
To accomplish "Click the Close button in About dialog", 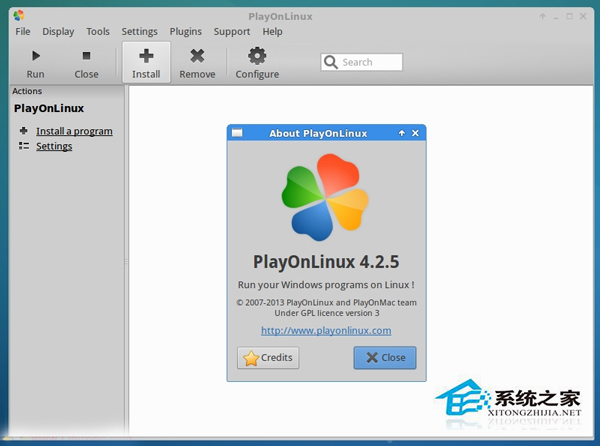I will click(385, 358).
